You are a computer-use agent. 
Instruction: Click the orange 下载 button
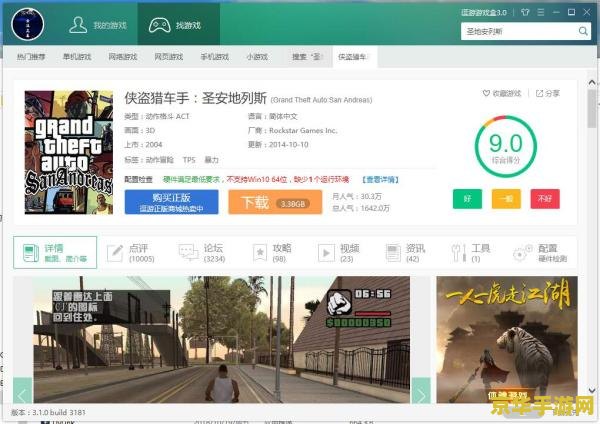coord(275,202)
